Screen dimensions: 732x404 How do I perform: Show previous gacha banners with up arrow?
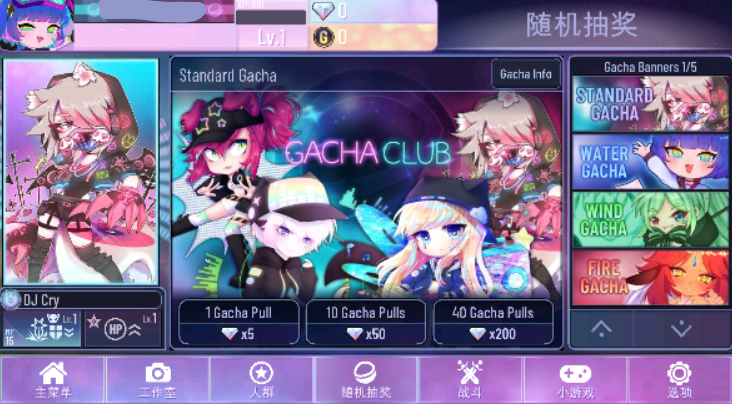pyautogui.click(x=601, y=329)
